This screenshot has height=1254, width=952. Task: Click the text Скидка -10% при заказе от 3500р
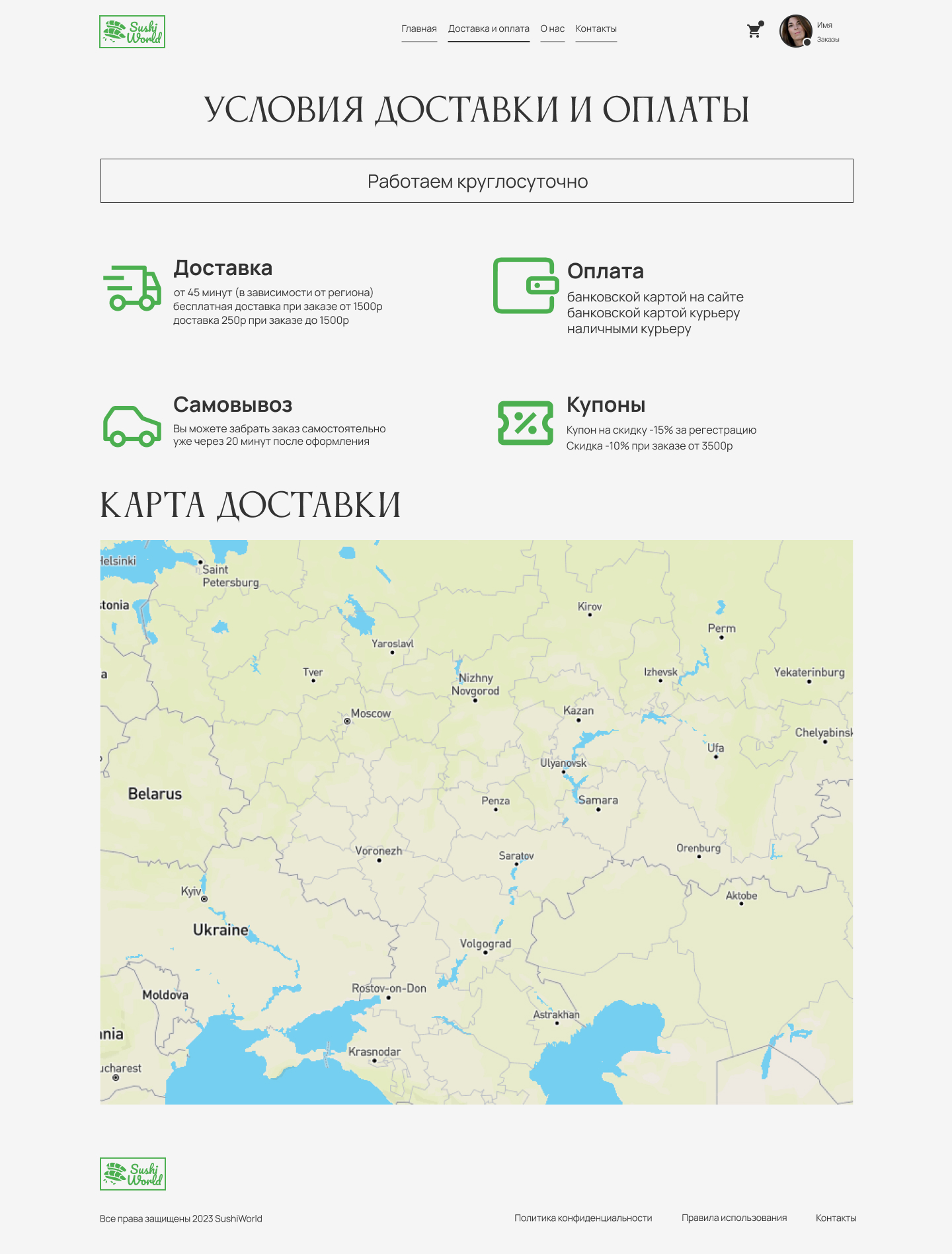tap(649, 446)
